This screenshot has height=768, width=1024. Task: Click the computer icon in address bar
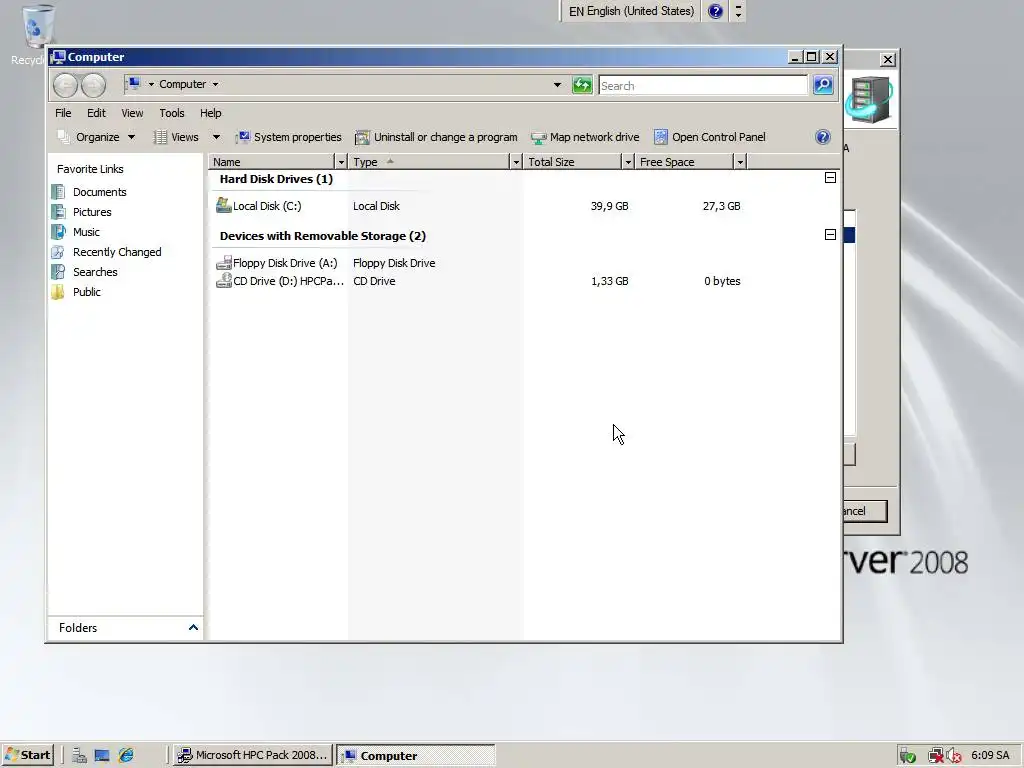(134, 84)
